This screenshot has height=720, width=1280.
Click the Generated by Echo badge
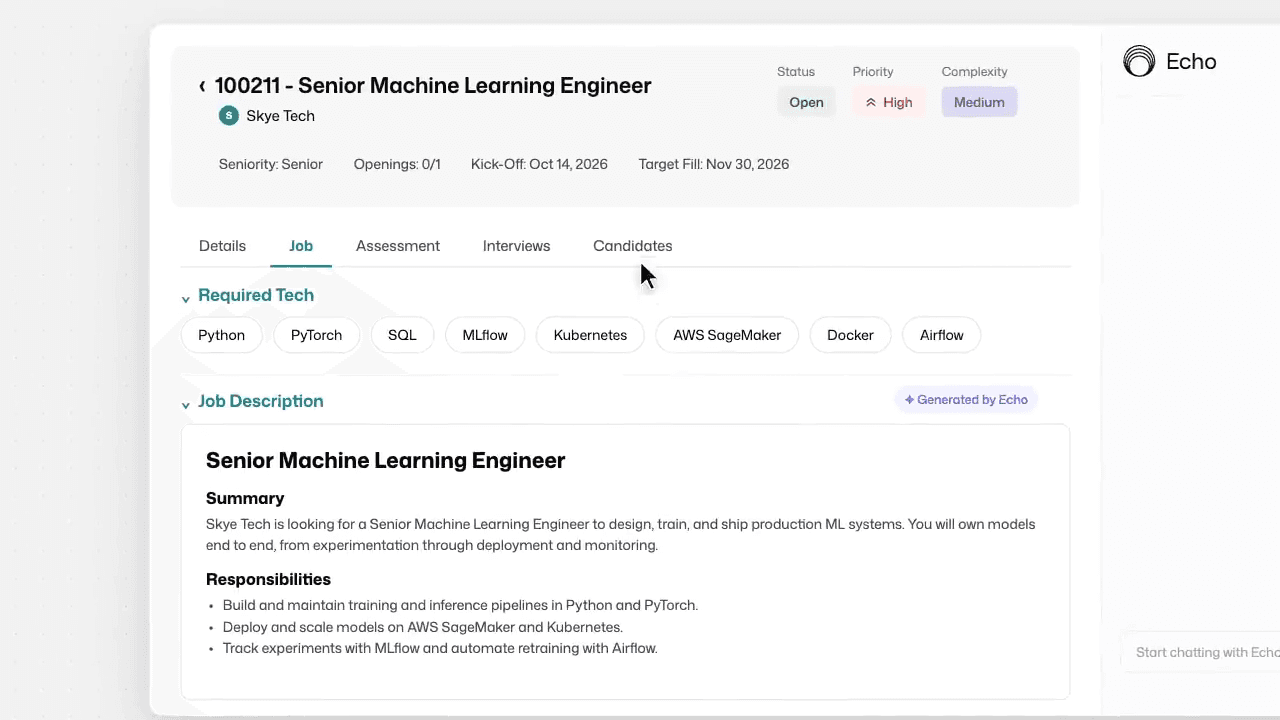pyautogui.click(x=966, y=400)
